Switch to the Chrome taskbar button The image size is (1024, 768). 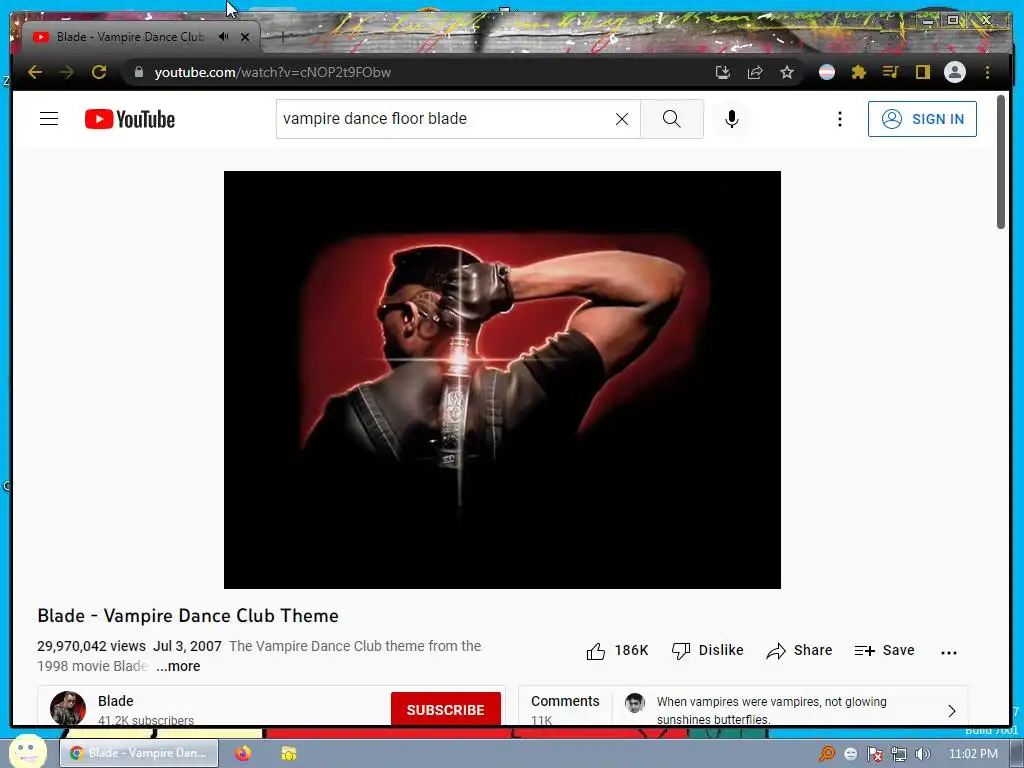[138, 753]
